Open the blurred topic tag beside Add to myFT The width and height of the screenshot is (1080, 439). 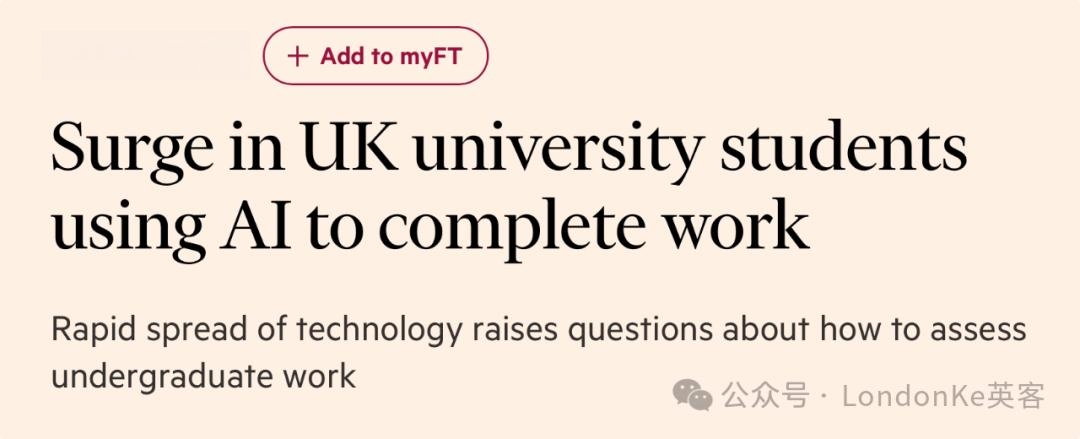coord(145,55)
